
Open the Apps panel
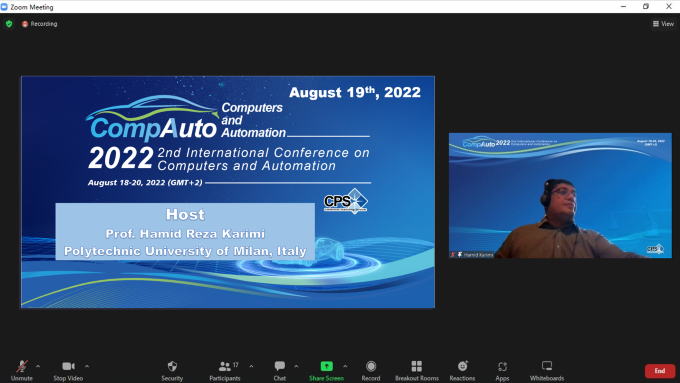(502, 370)
